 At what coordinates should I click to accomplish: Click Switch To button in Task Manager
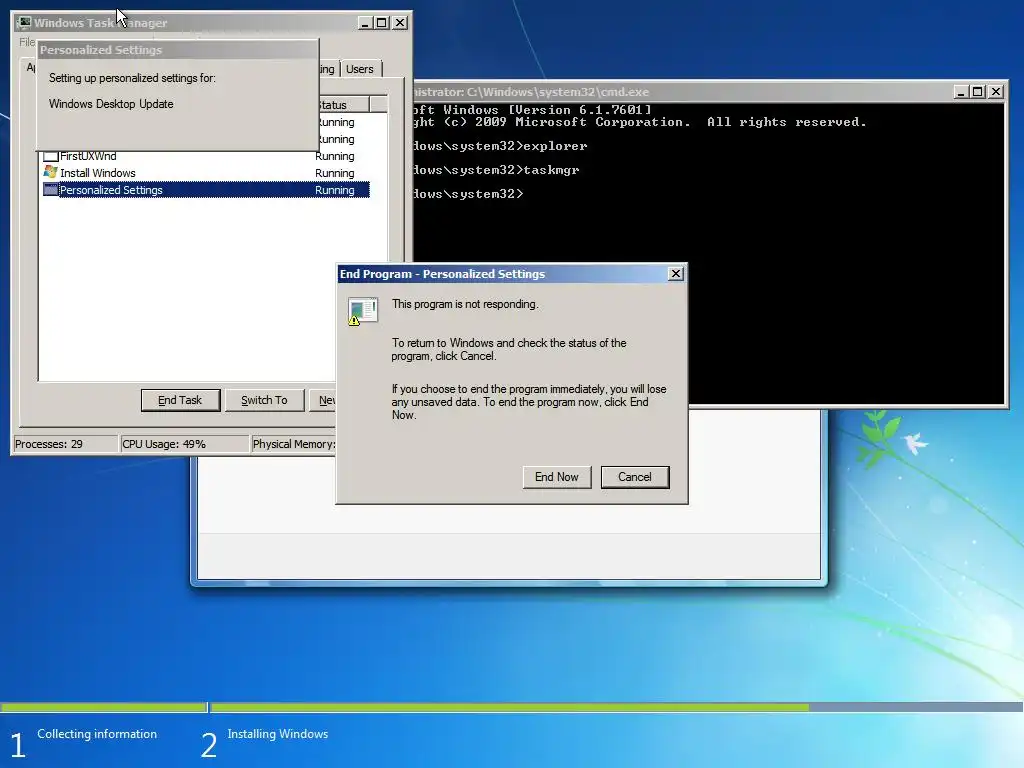[x=264, y=400]
